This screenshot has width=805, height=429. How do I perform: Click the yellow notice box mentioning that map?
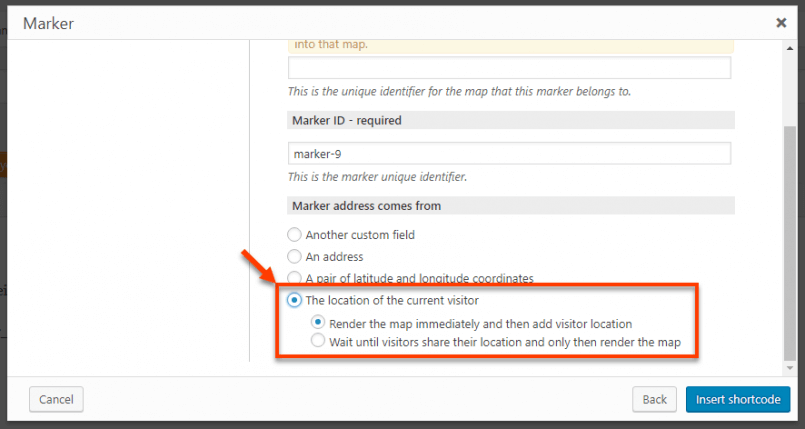pyautogui.click(x=511, y=46)
